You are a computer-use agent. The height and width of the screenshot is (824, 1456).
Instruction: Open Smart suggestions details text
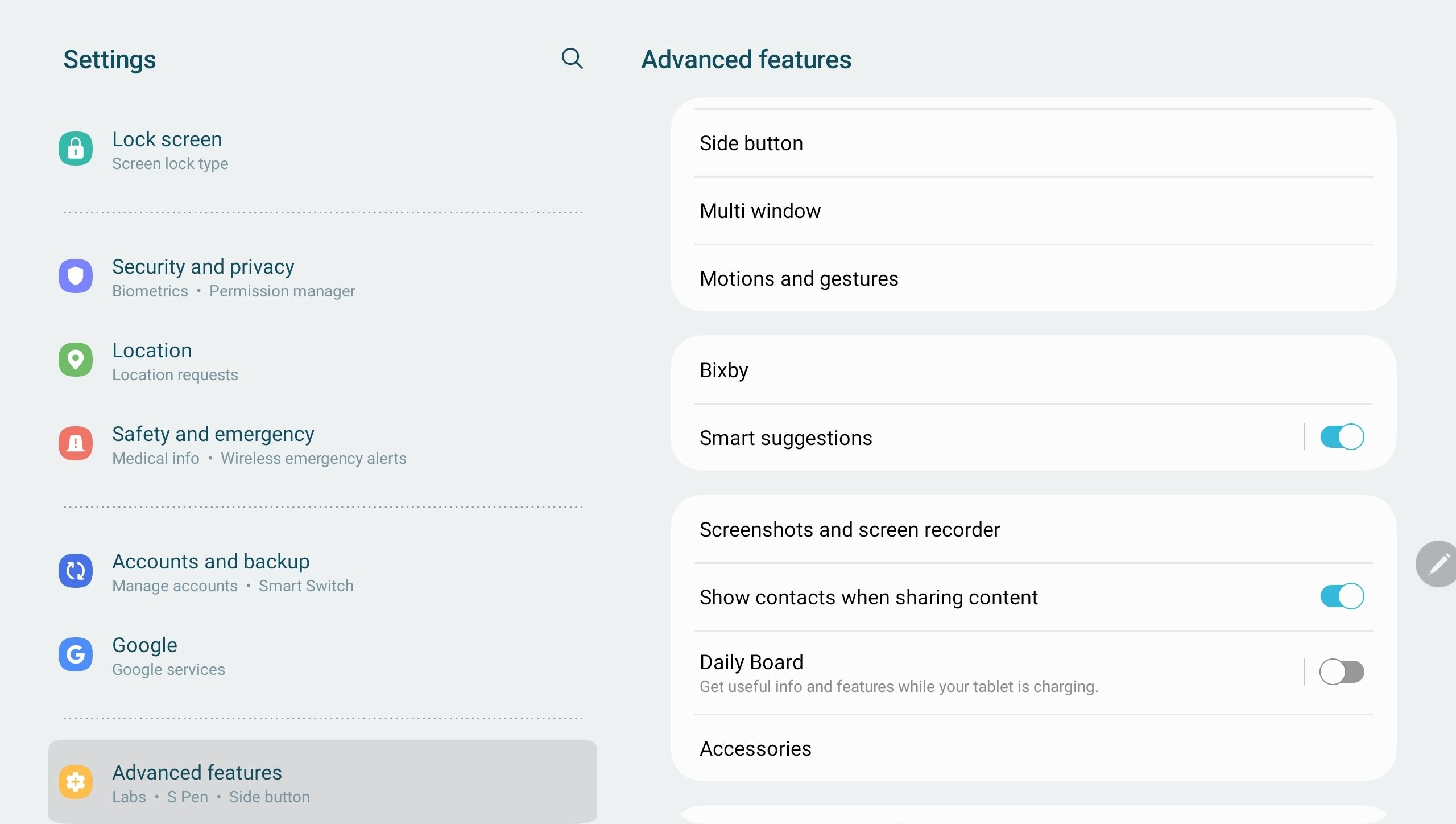[x=785, y=438]
